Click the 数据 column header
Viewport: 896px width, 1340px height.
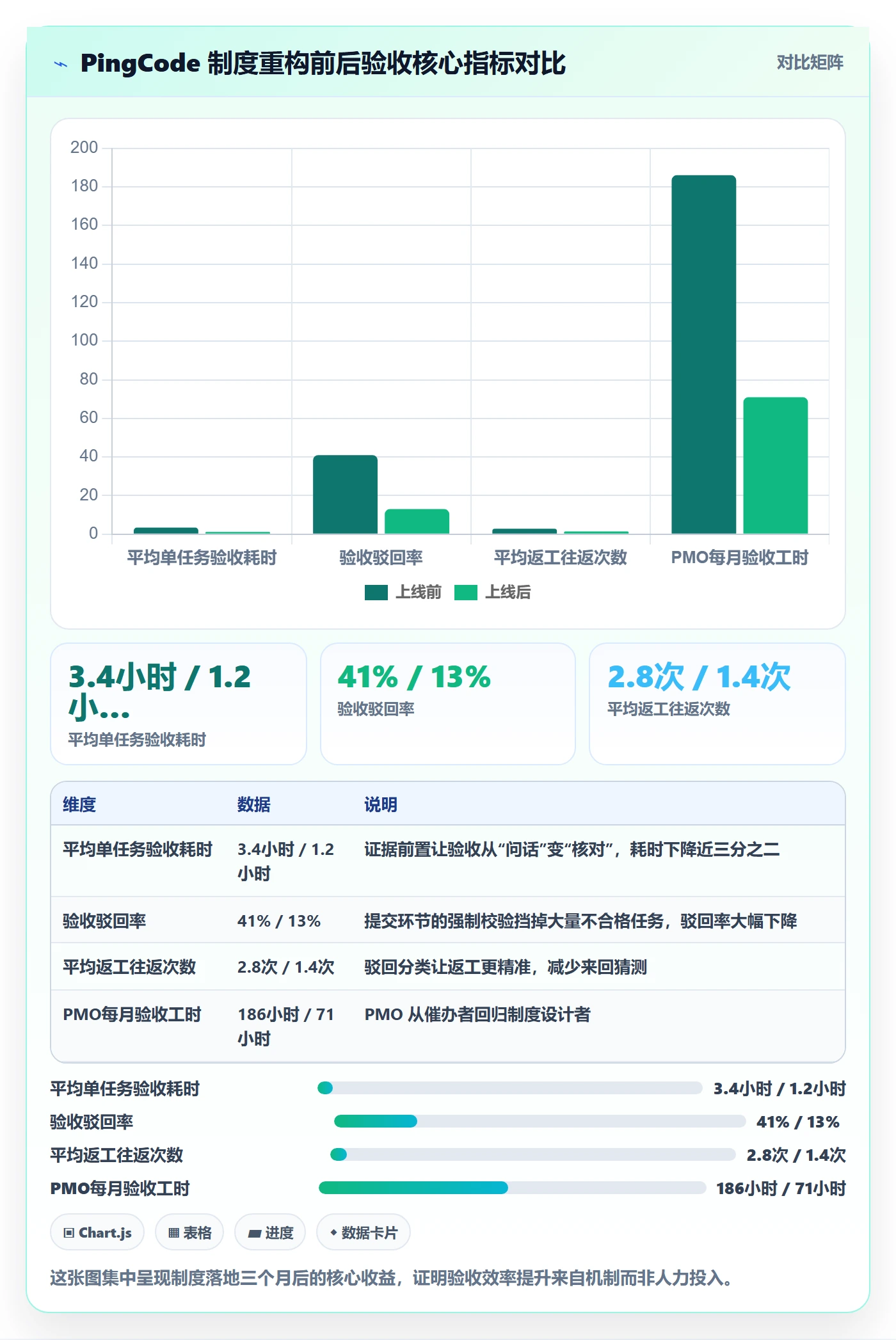(x=253, y=804)
